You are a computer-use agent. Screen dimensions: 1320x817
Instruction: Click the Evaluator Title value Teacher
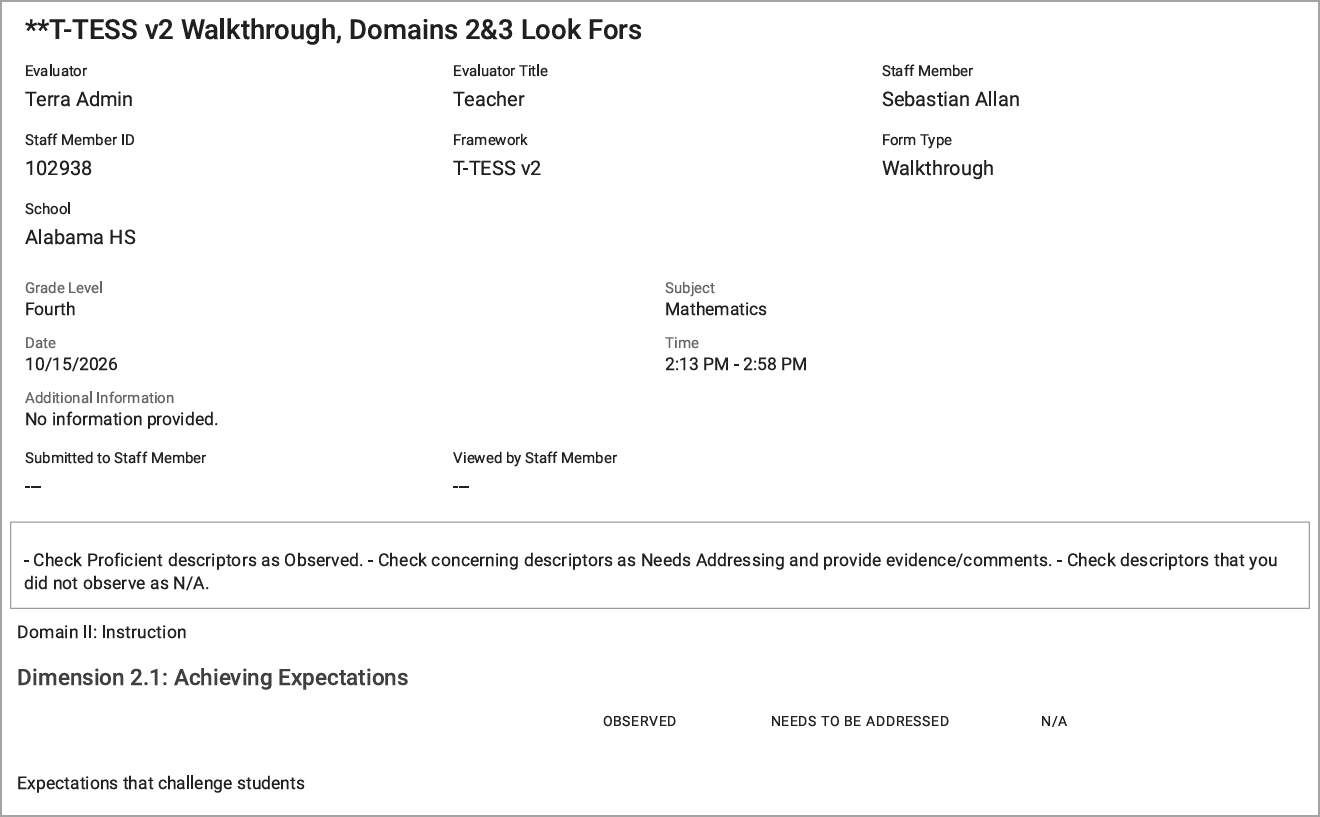pos(489,99)
